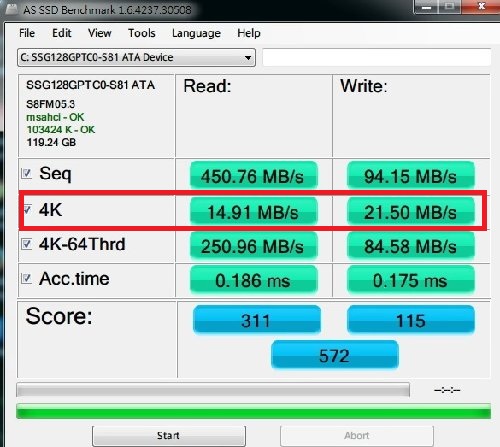Click the empty field beside drive dropdown
Image resolution: width=500 pixels, height=447 pixels.
[x=376, y=57]
